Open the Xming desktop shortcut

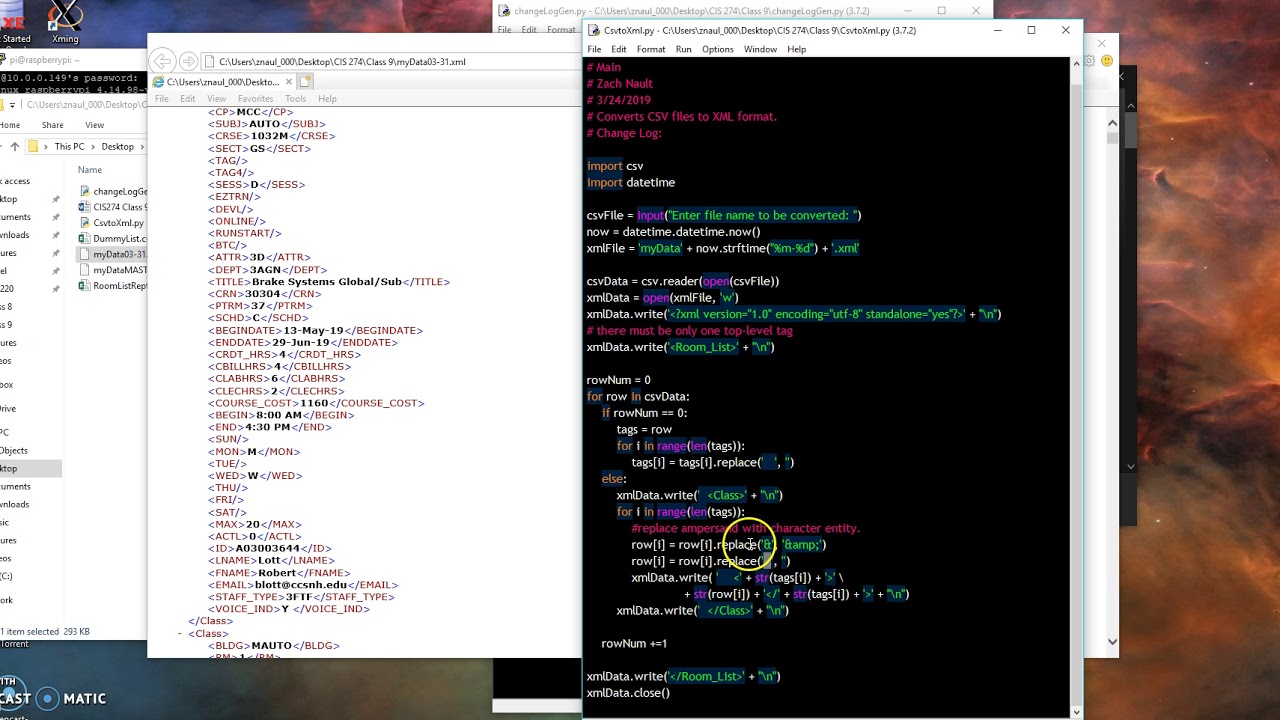pyautogui.click(x=66, y=22)
